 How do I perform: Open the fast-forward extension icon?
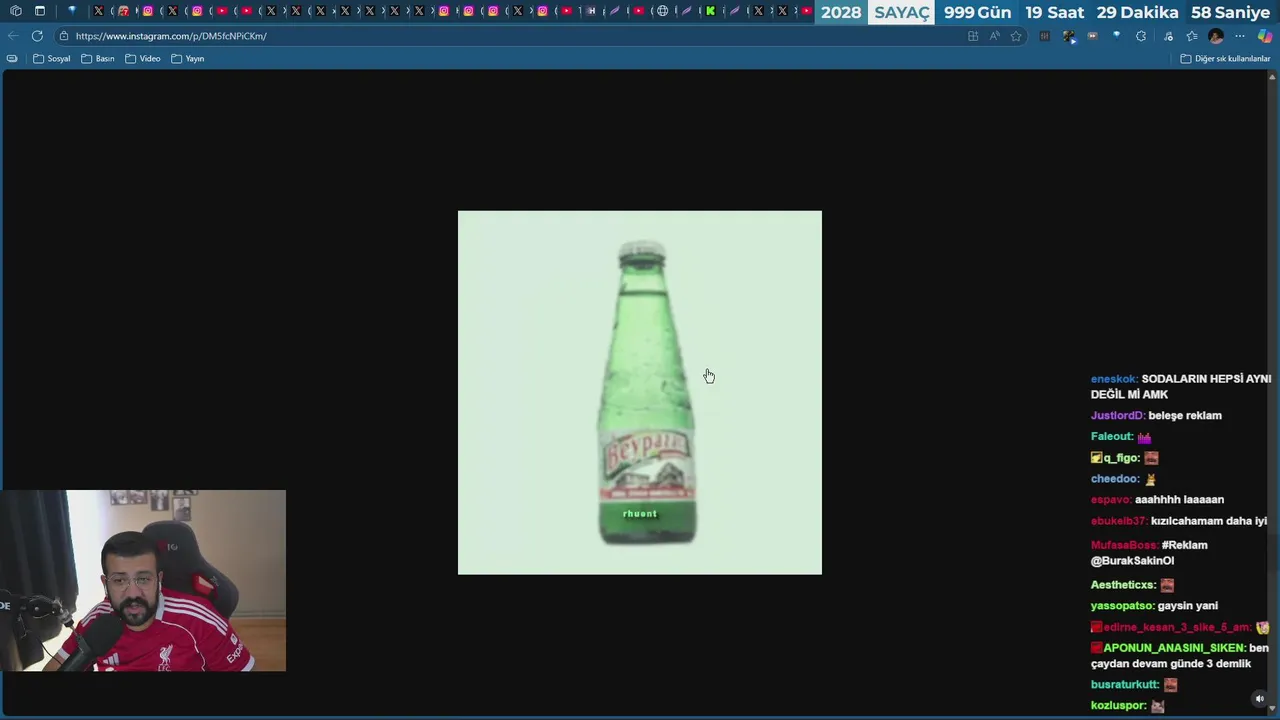point(1092,36)
